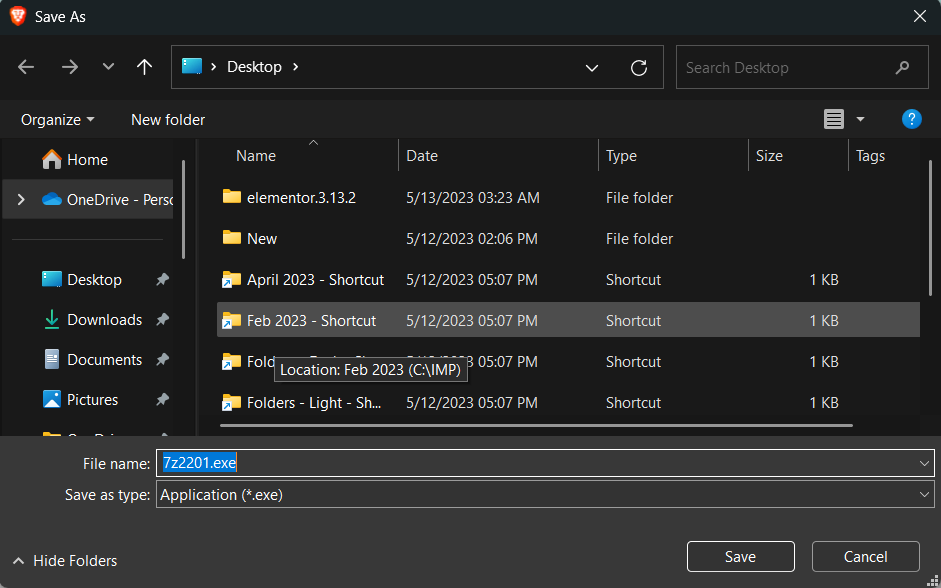This screenshot has height=588, width=941.
Task: Open recent locations dropdown arrow
Action: pos(108,67)
